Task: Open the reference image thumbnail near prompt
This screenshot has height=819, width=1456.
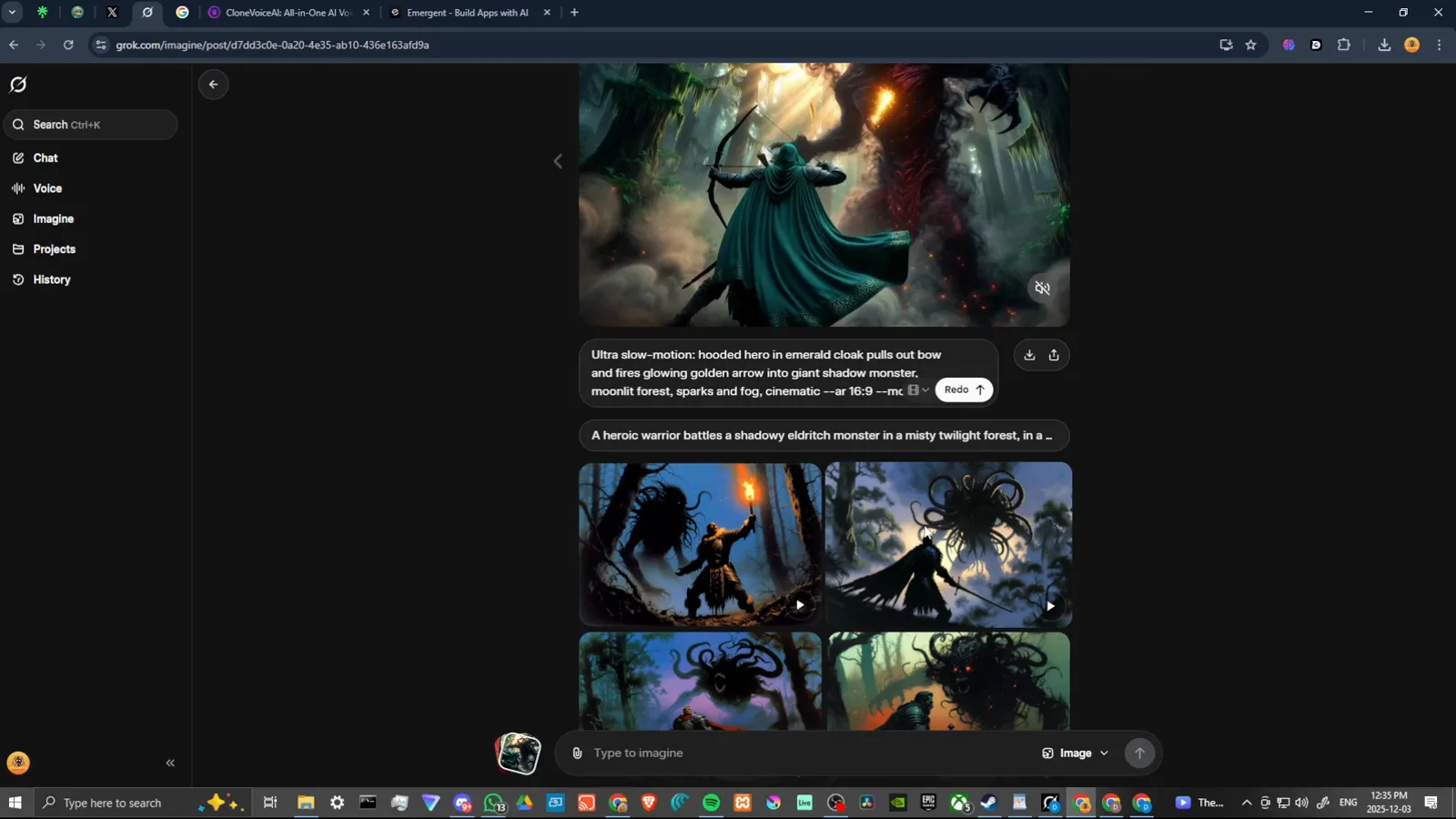Action: click(x=518, y=753)
